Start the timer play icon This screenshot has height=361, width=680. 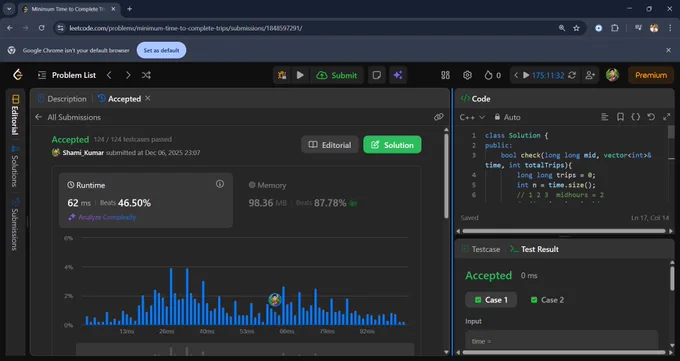(526, 75)
